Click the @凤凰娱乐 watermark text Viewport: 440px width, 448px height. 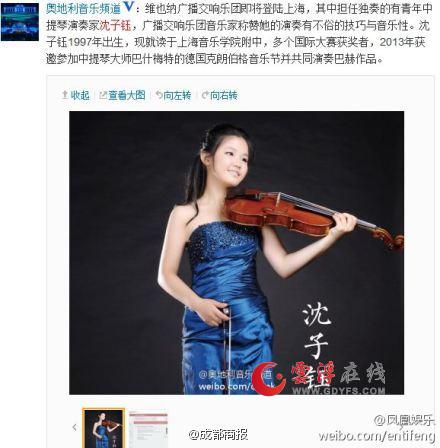404,420
